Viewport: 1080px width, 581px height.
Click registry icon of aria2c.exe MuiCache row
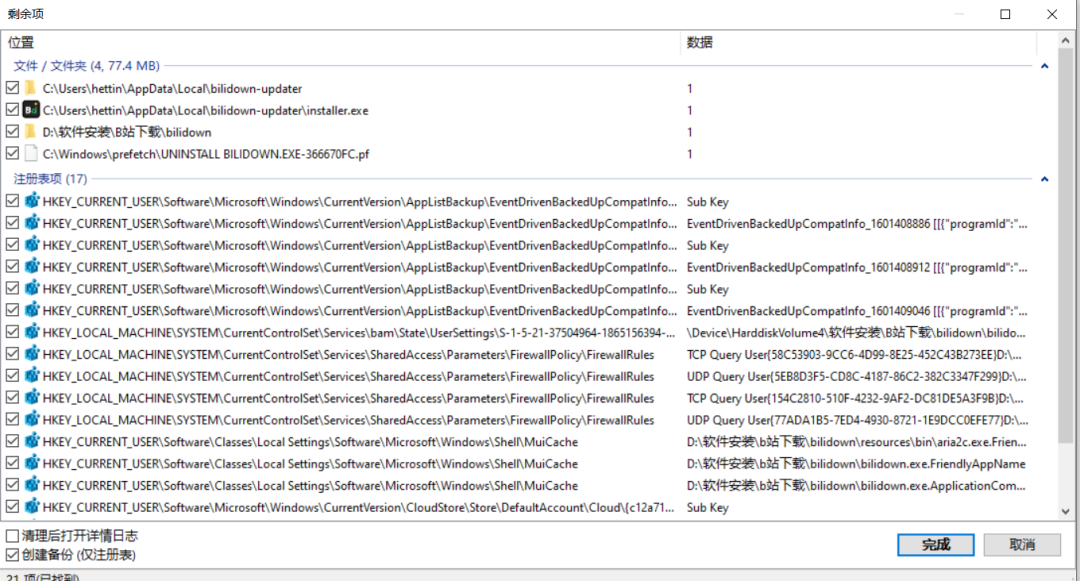pyautogui.click(x=32, y=441)
